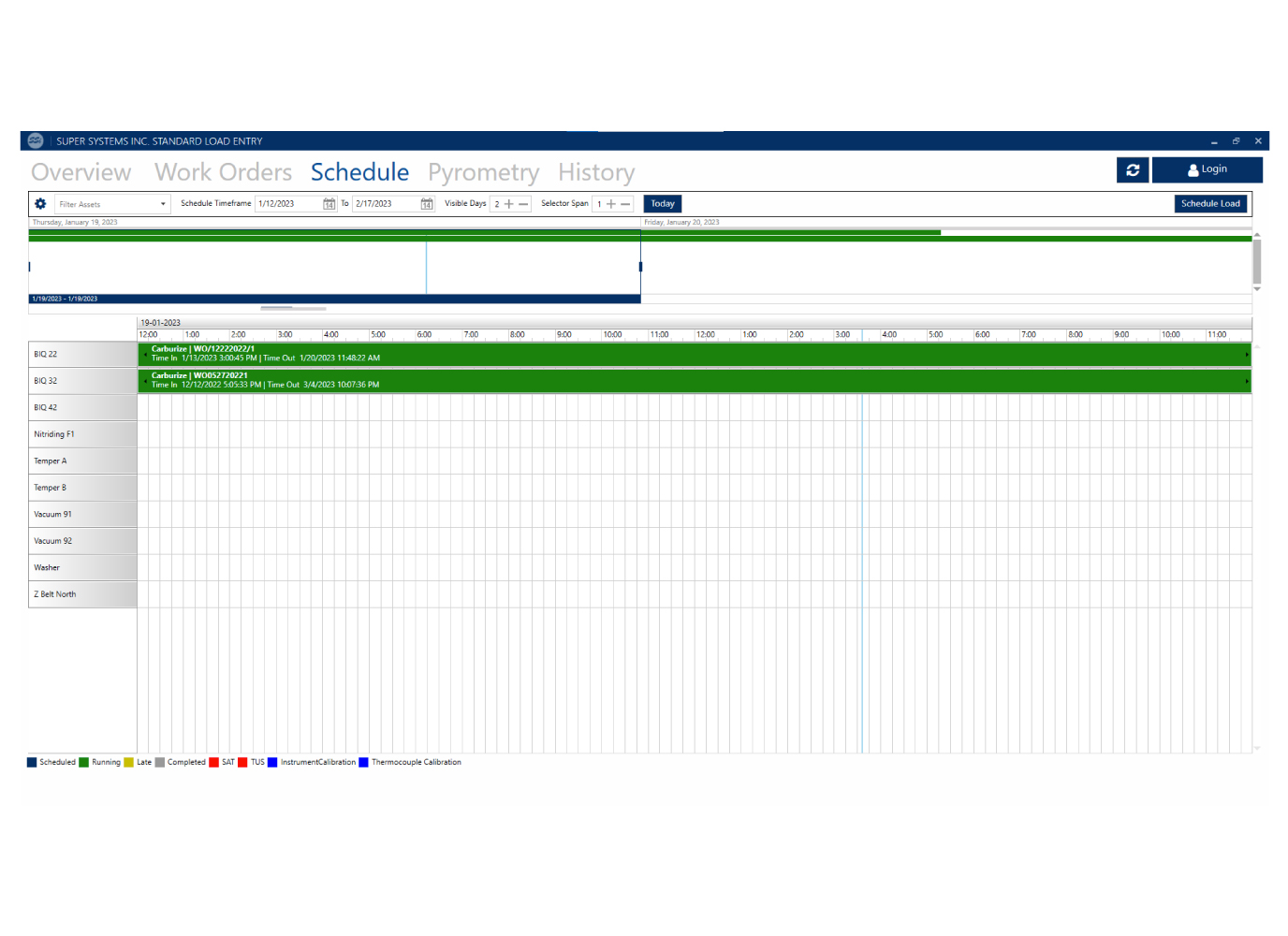Open the Work Orders tab
Image resolution: width=1288 pixels, height=936 pixels.
[x=223, y=172]
